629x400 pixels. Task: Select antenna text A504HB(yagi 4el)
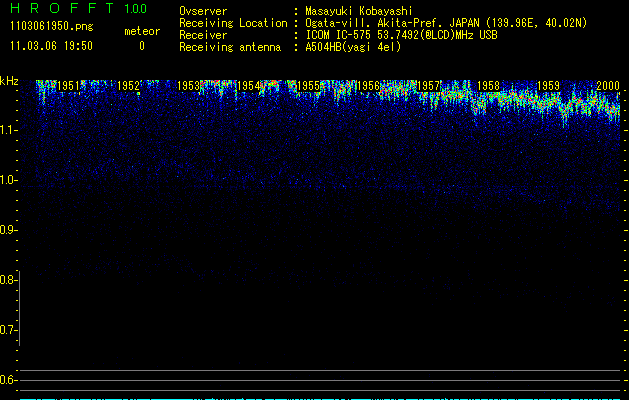(x=353, y=47)
